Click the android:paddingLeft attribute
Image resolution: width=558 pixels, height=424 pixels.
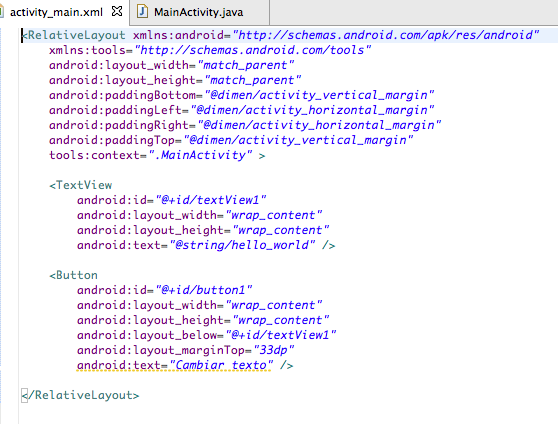coord(115,110)
